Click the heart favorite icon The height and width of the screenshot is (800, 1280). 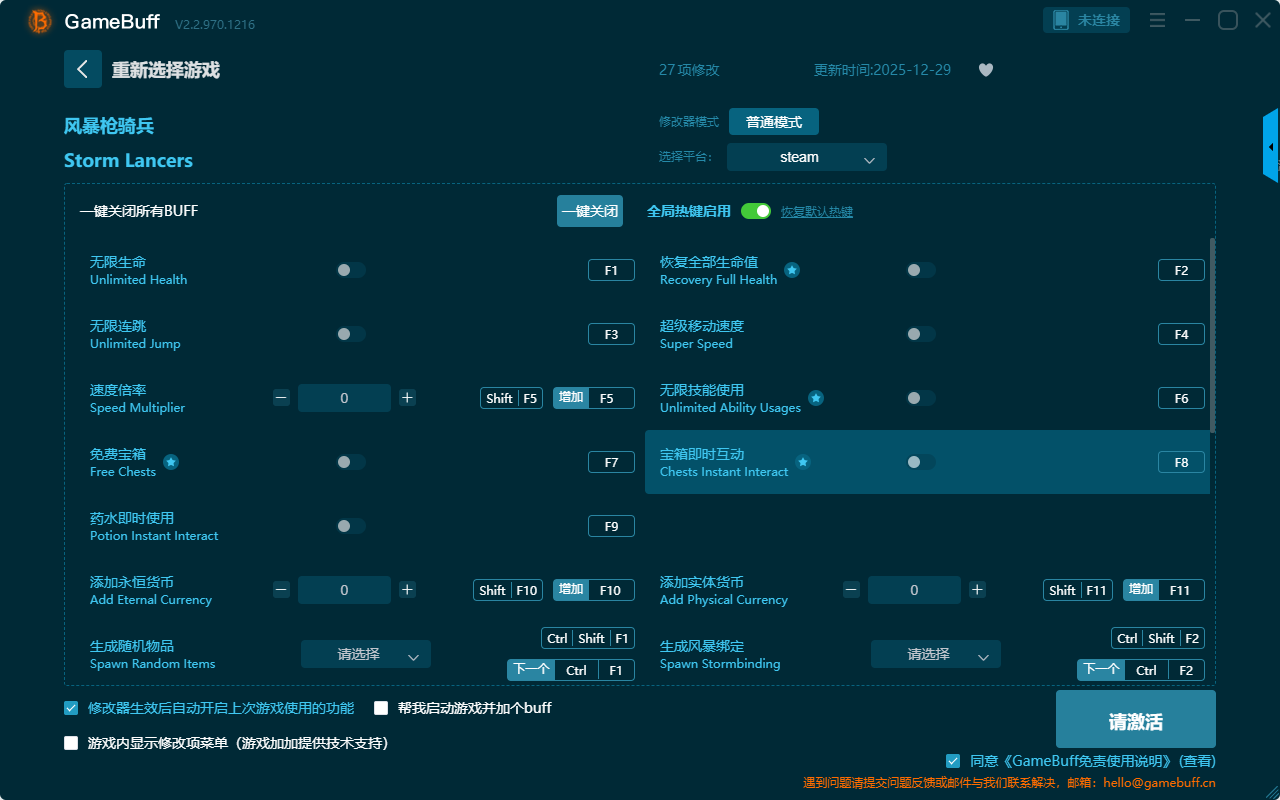[985, 70]
